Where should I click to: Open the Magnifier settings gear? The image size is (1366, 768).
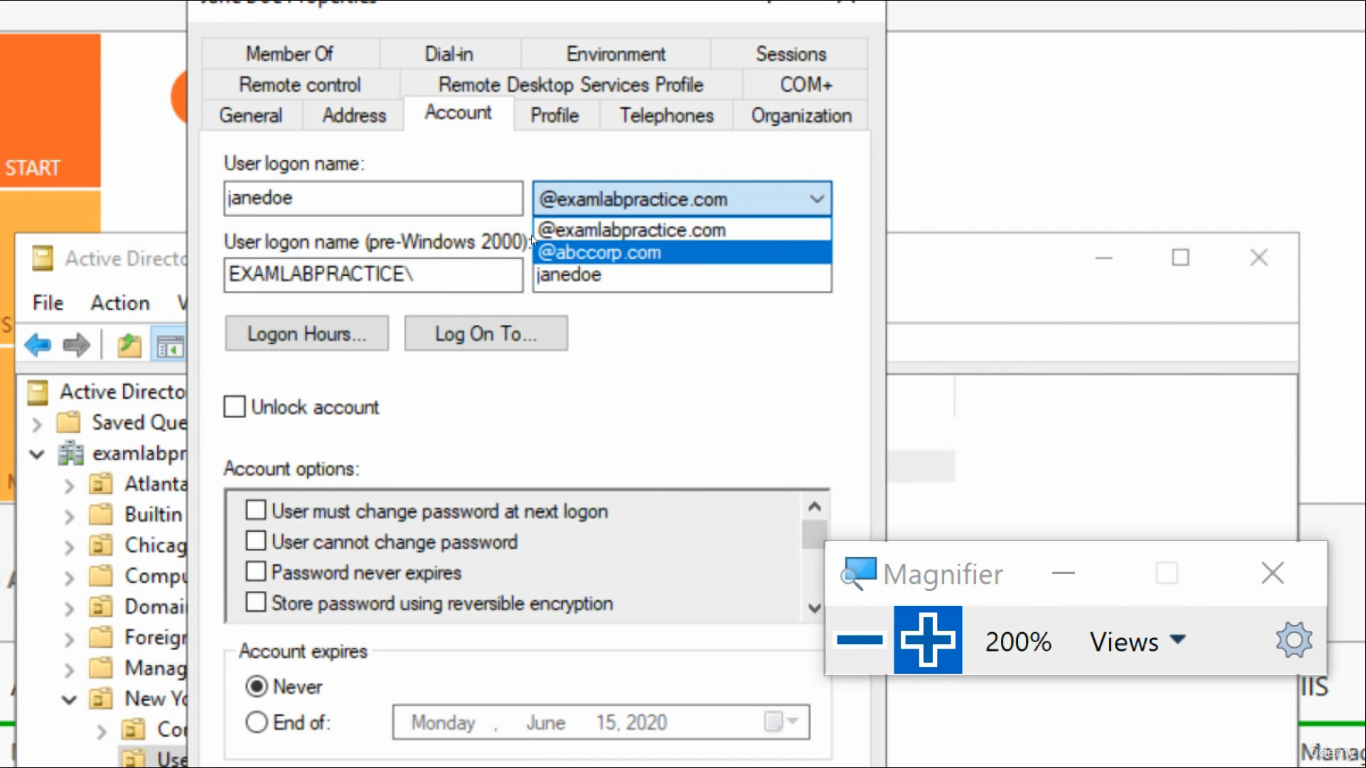[x=1293, y=640]
